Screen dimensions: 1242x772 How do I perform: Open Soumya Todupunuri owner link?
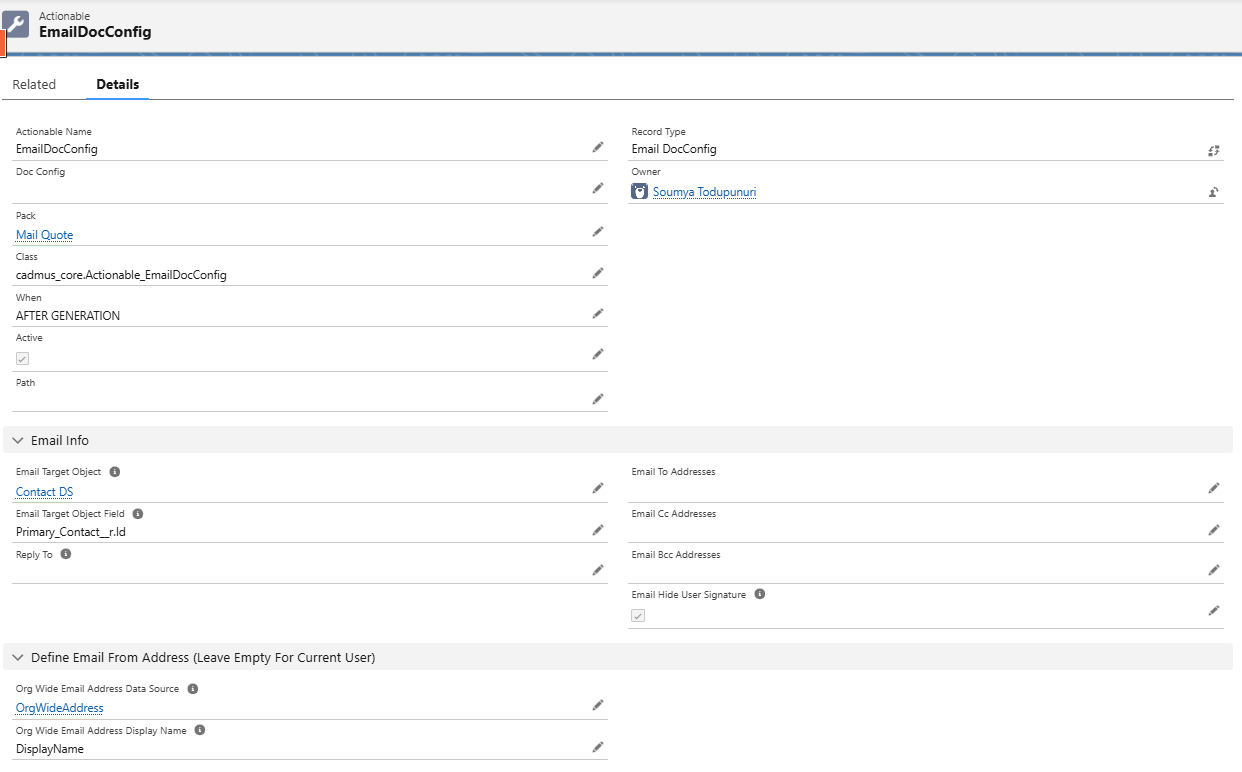[704, 192]
